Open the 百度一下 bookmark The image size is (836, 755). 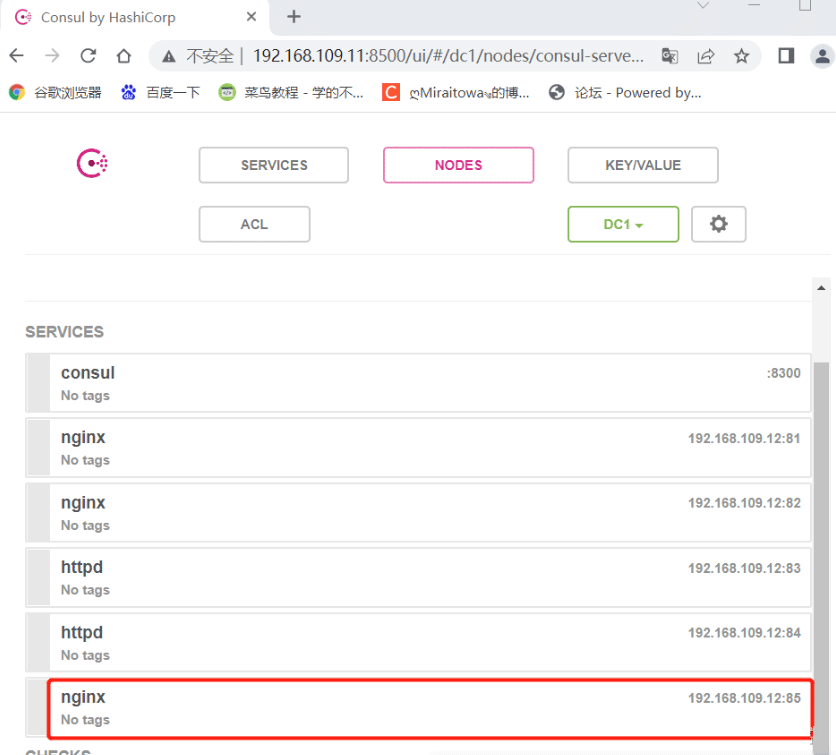[x=160, y=93]
